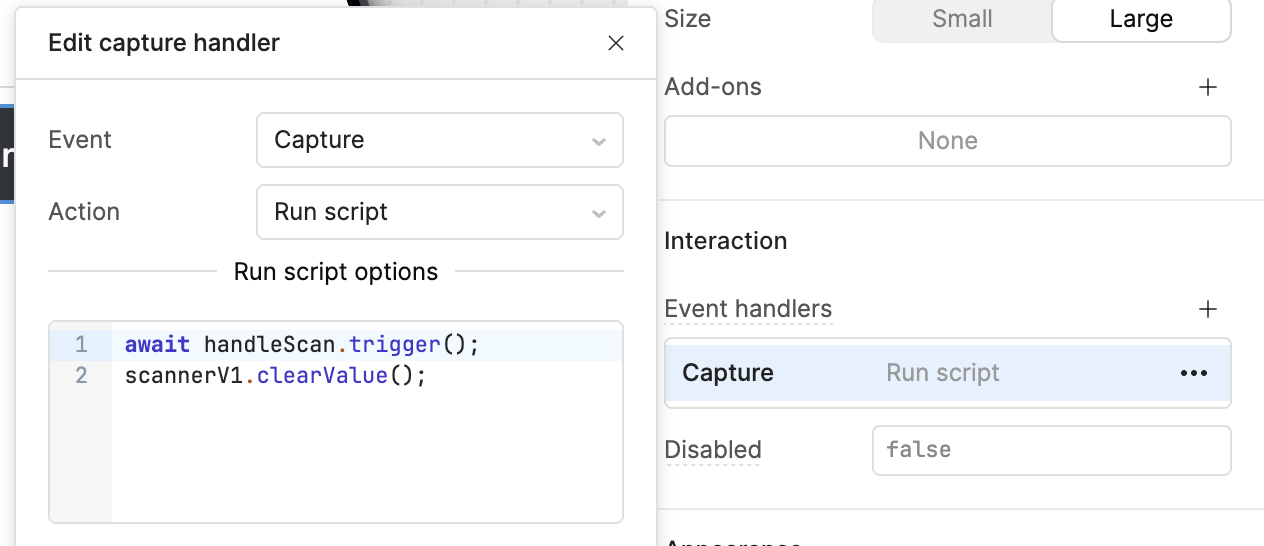Select the Small size option
The width and height of the screenshot is (1264, 546).
point(961,19)
